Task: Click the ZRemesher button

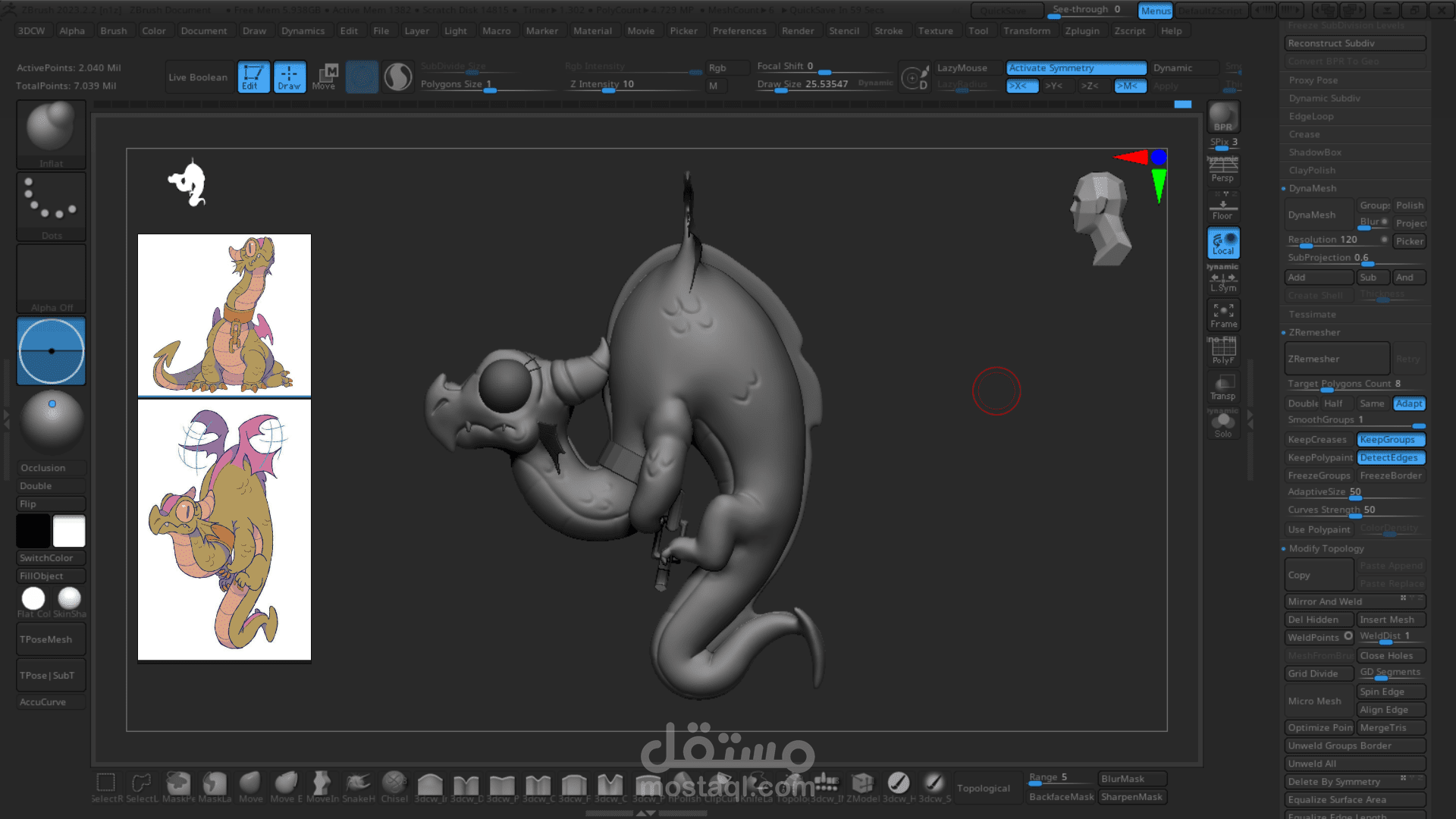Action: [x=1336, y=359]
